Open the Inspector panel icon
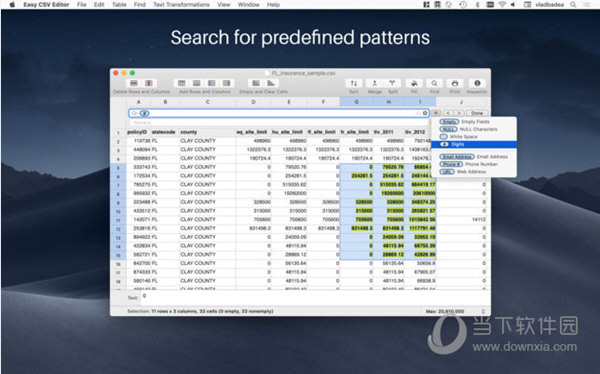Image resolution: width=600 pixels, height=374 pixels. (x=477, y=83)
